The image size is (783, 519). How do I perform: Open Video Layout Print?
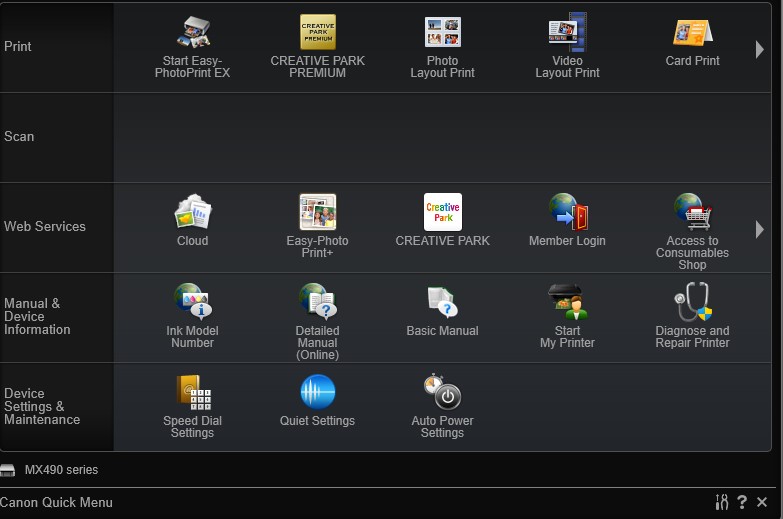(567, 33)
